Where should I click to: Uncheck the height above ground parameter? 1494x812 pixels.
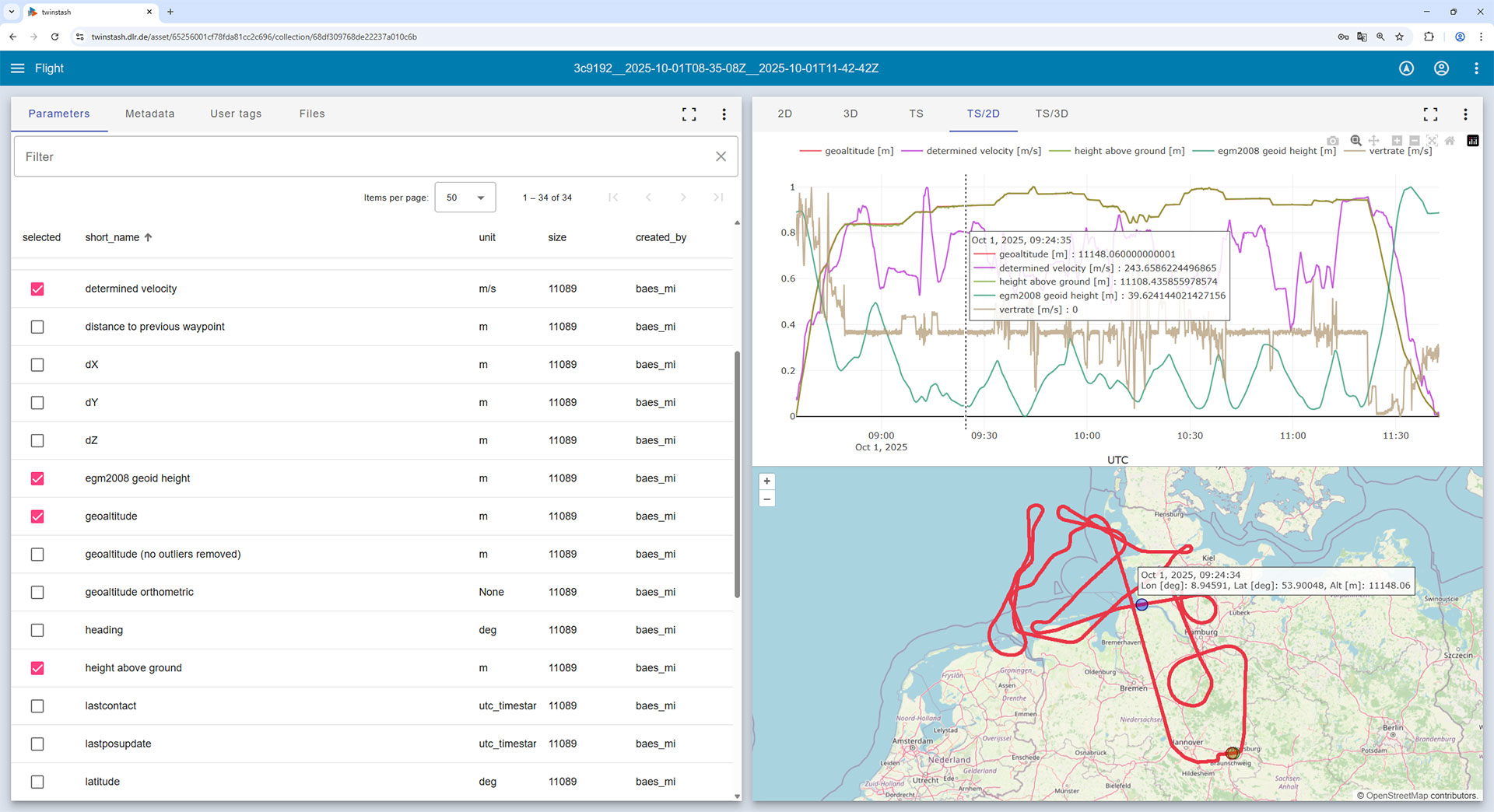pos(37,669)
